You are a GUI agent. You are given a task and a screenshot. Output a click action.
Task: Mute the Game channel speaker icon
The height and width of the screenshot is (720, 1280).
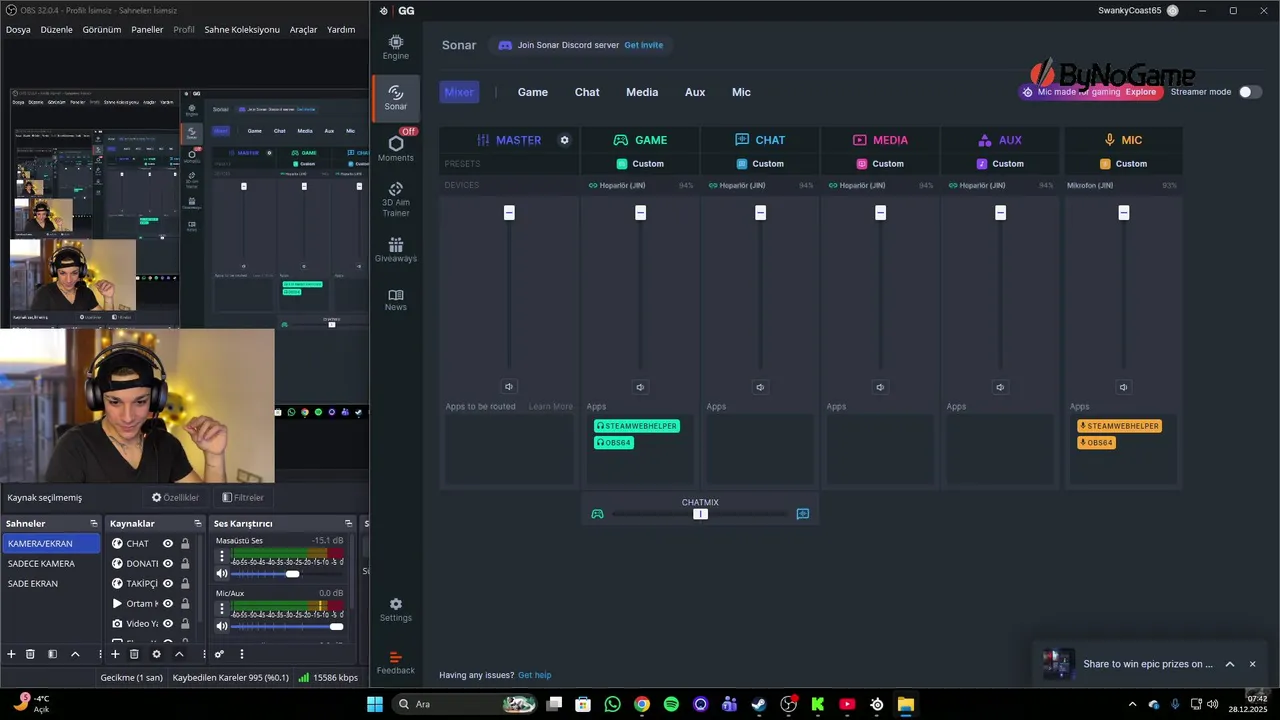[641, 387]
